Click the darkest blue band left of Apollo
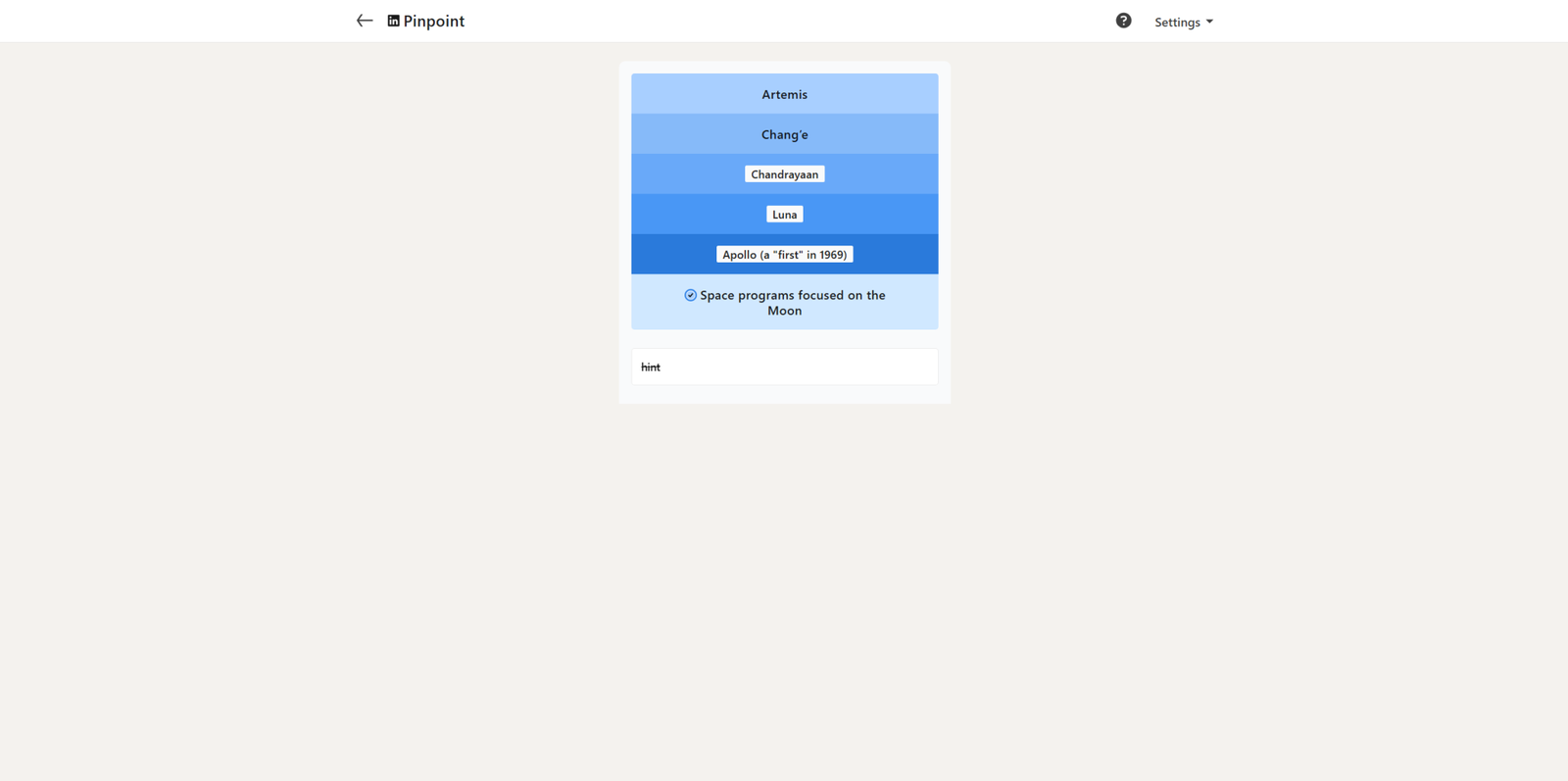This screenshot has width=1568, height=781. tap(673, 255)
